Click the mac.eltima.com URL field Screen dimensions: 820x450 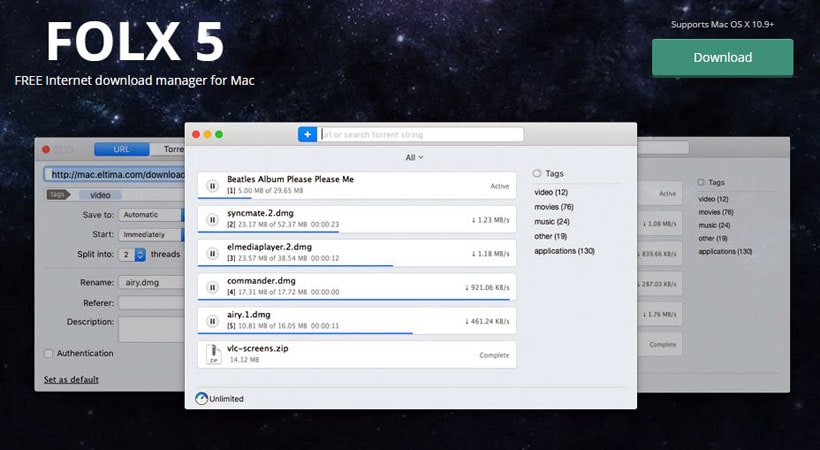point(115,174)
